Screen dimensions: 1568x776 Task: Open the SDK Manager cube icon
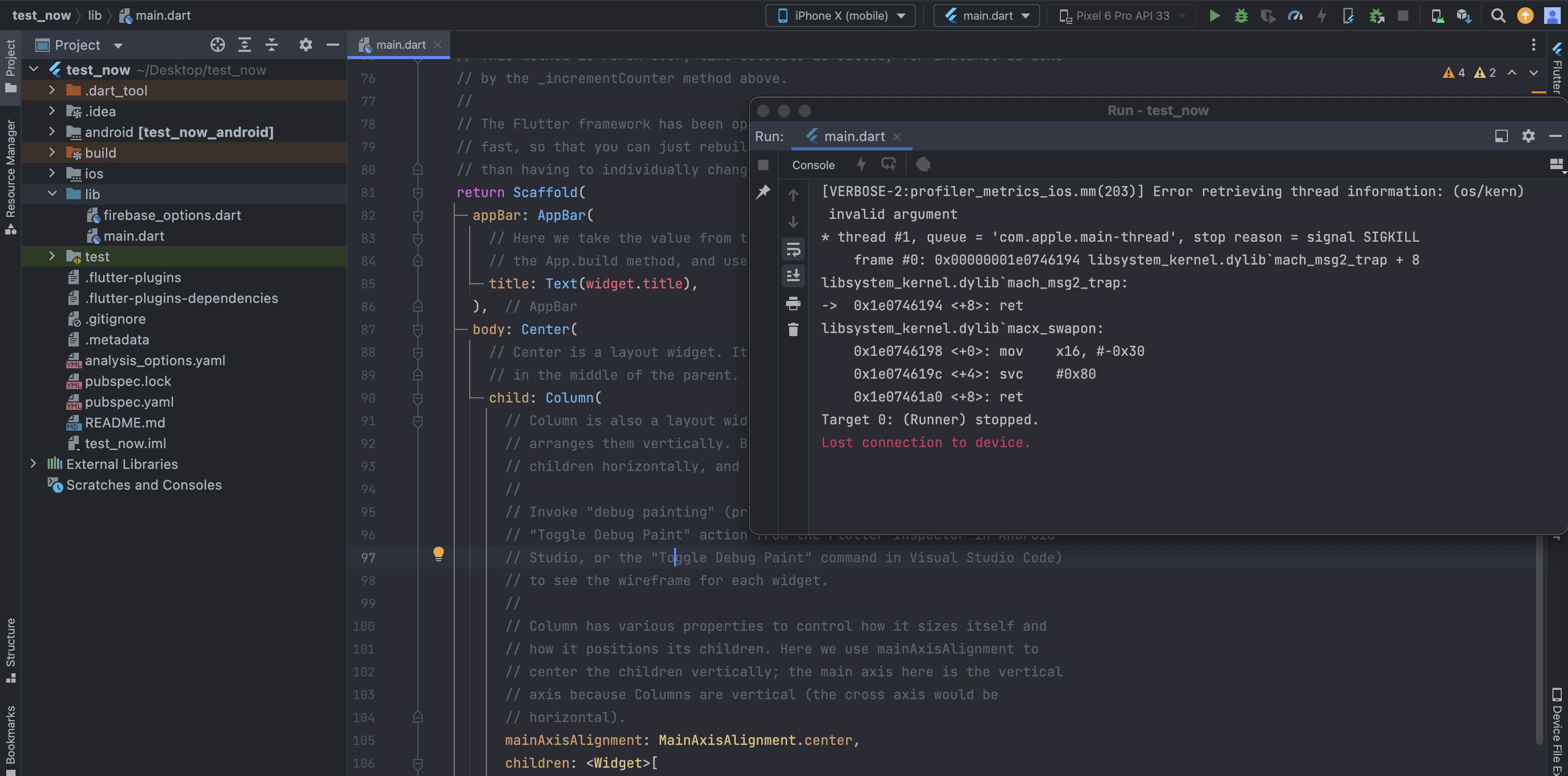[x=1464, y=16]
